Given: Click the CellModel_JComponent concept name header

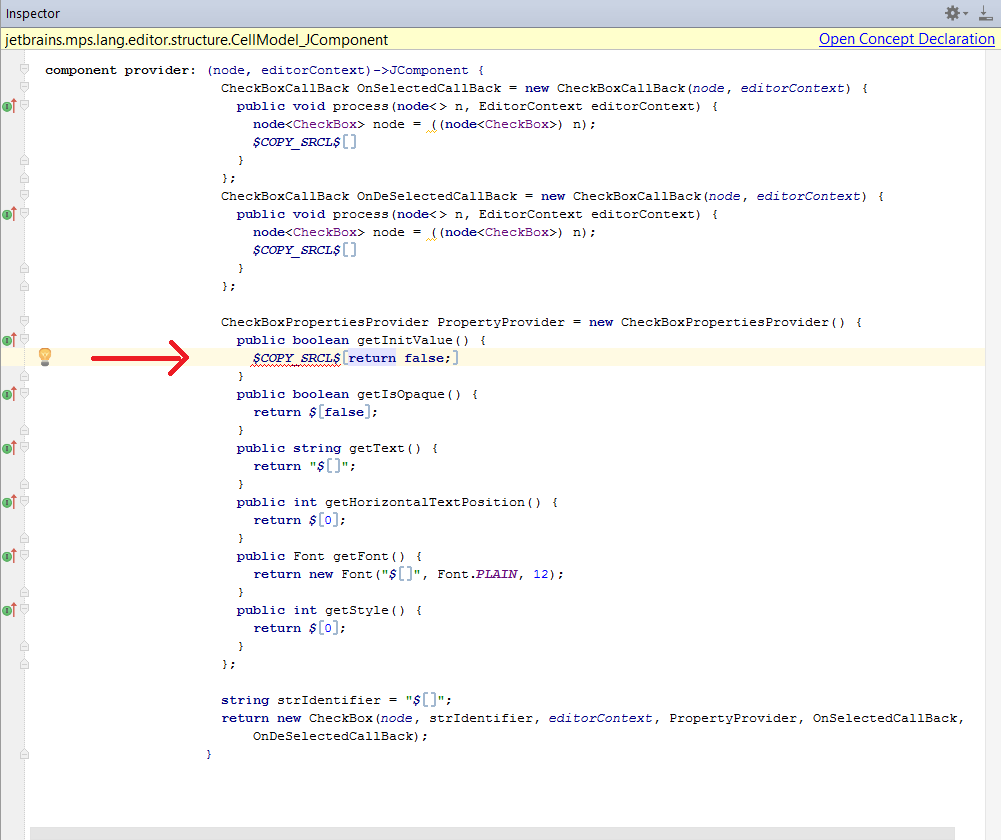Looking at the screenshot, I should (196, 40).
